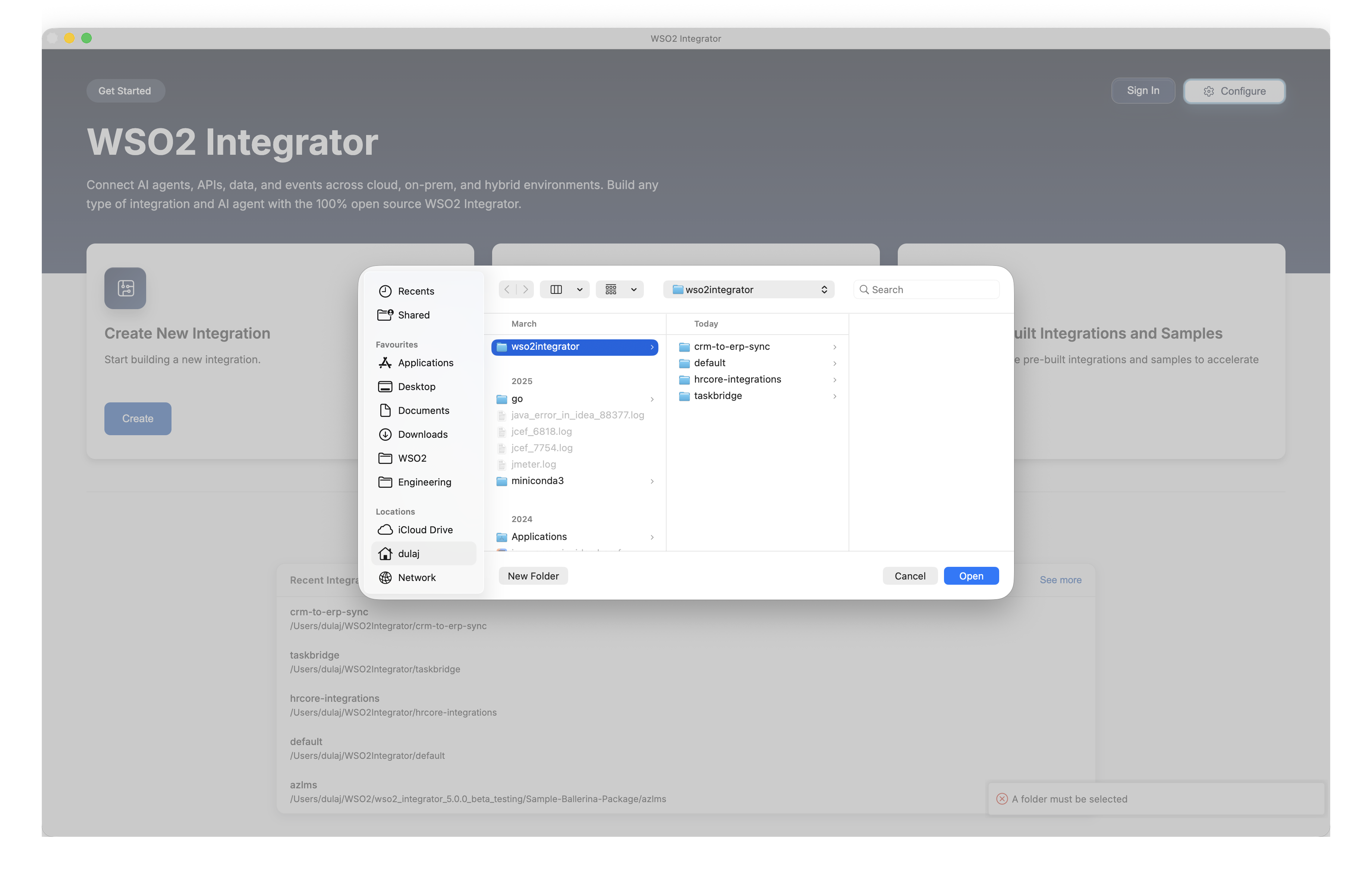Expand the taskbridge folder chevron
This screenshot has height=892, width=1372.
click(x=834, y=396)
